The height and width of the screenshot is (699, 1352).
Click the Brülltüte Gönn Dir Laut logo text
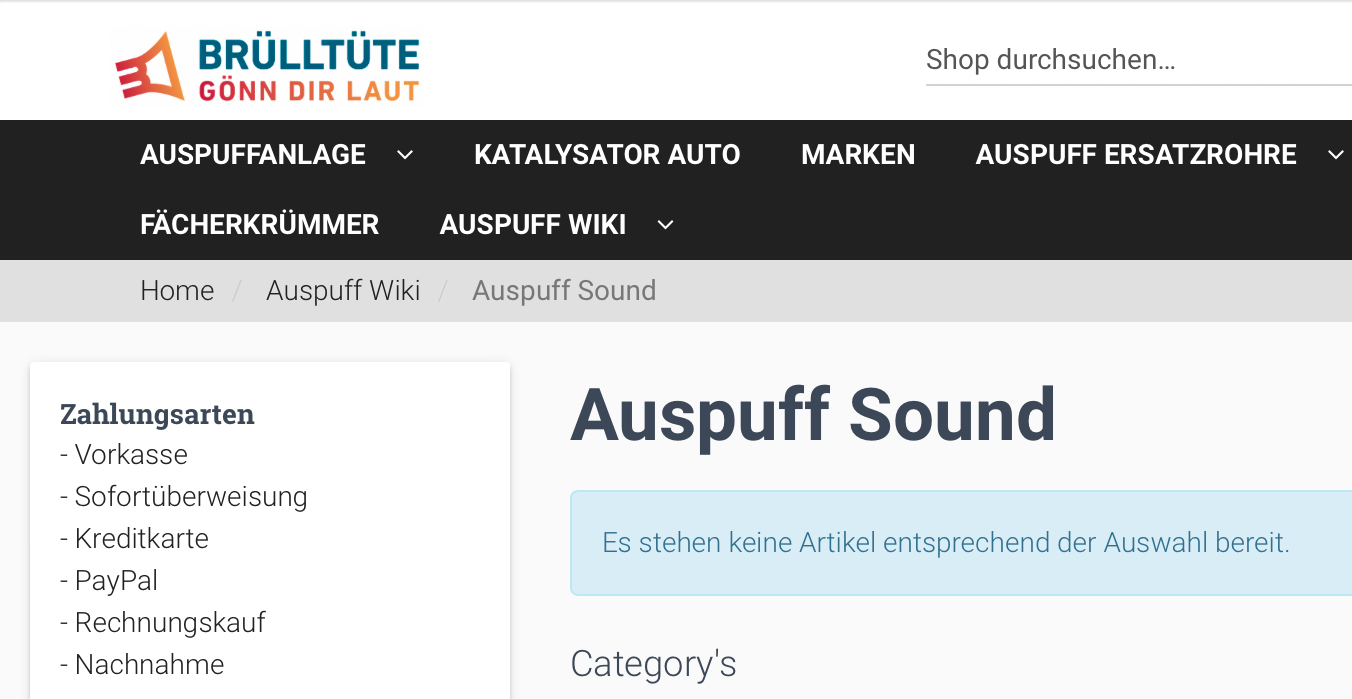[x=308, y=68]
